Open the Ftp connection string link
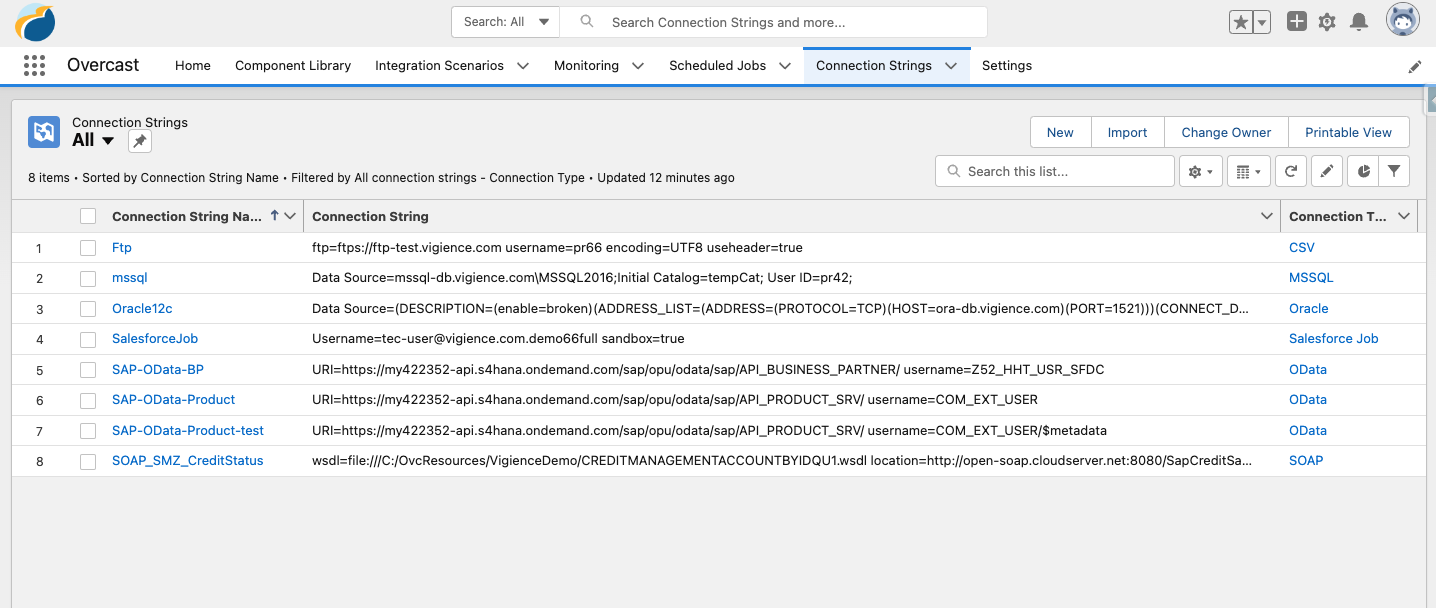The image size is (1436, 608). 122,247
